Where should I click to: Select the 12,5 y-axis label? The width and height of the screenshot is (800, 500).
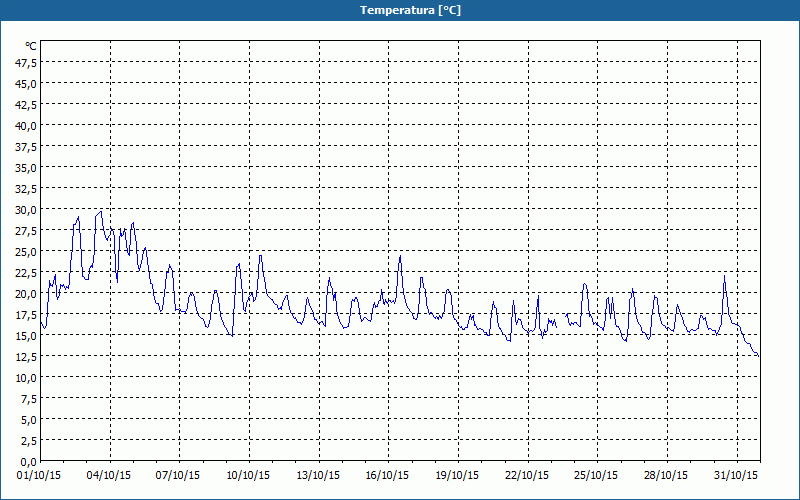pyautogui.click(x=27, y=357)
